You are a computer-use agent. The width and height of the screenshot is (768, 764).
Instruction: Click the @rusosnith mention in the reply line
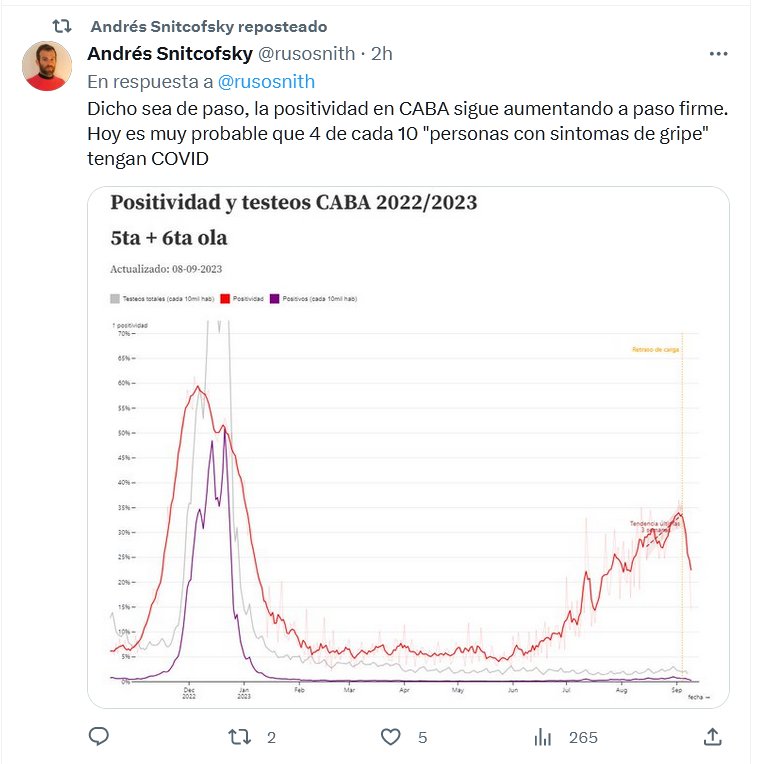click(266, 81)
